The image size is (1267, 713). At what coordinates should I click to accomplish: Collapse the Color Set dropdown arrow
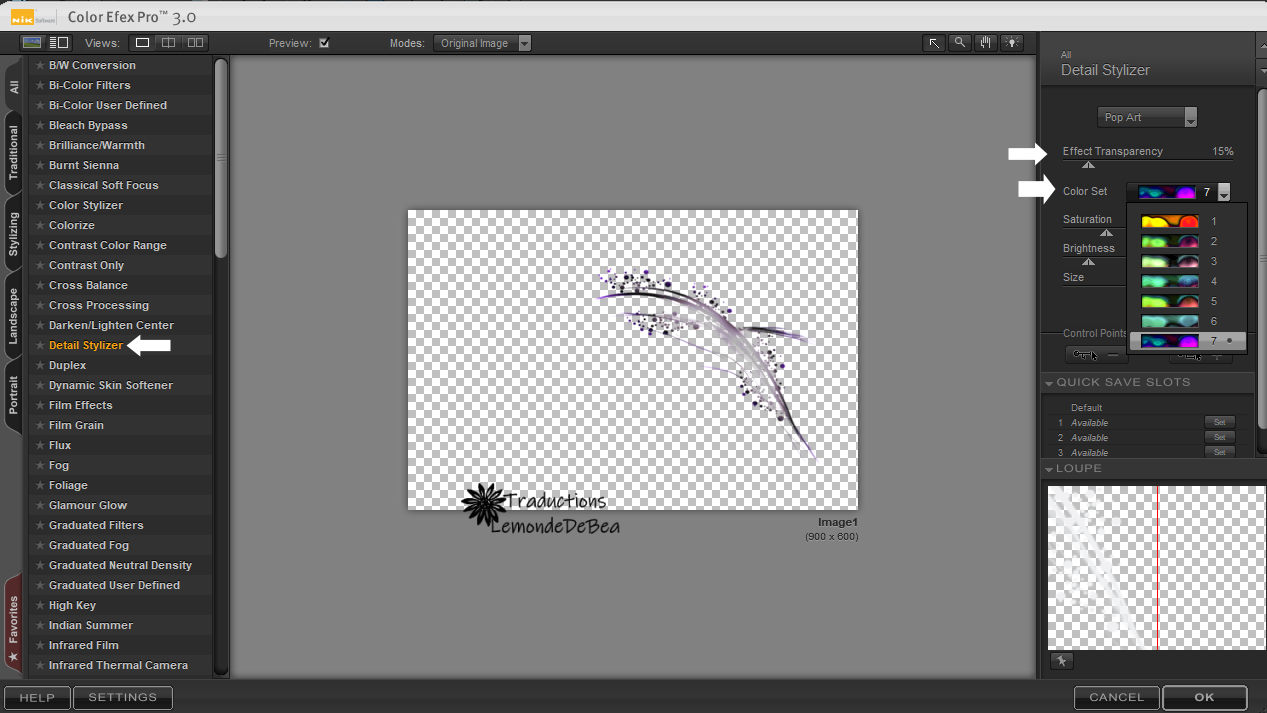point(1223,192)
